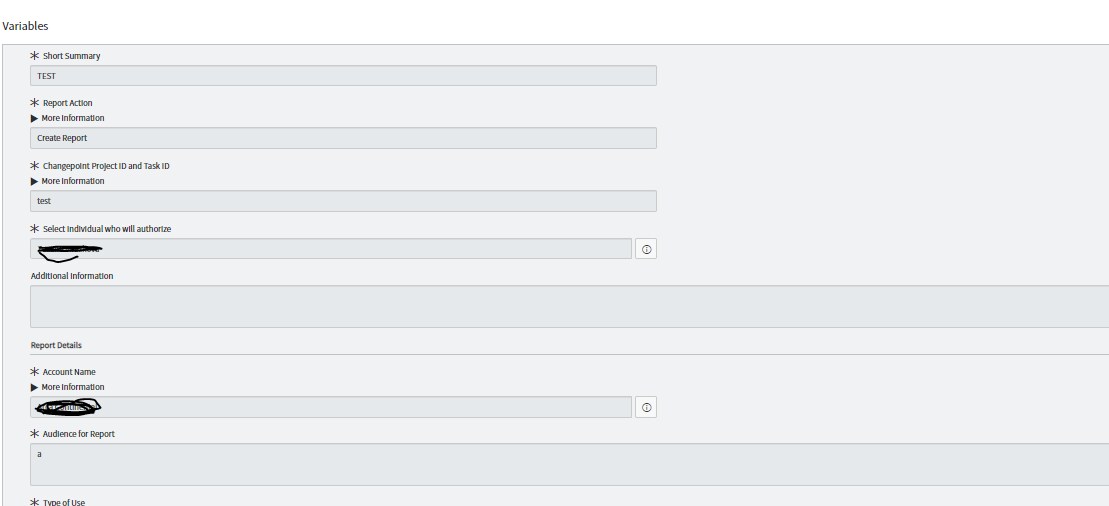Viewport: 1109px width, 506px height.
Task: Click the Report Action label
Action: pyautogui.click(x=67, y=103)
